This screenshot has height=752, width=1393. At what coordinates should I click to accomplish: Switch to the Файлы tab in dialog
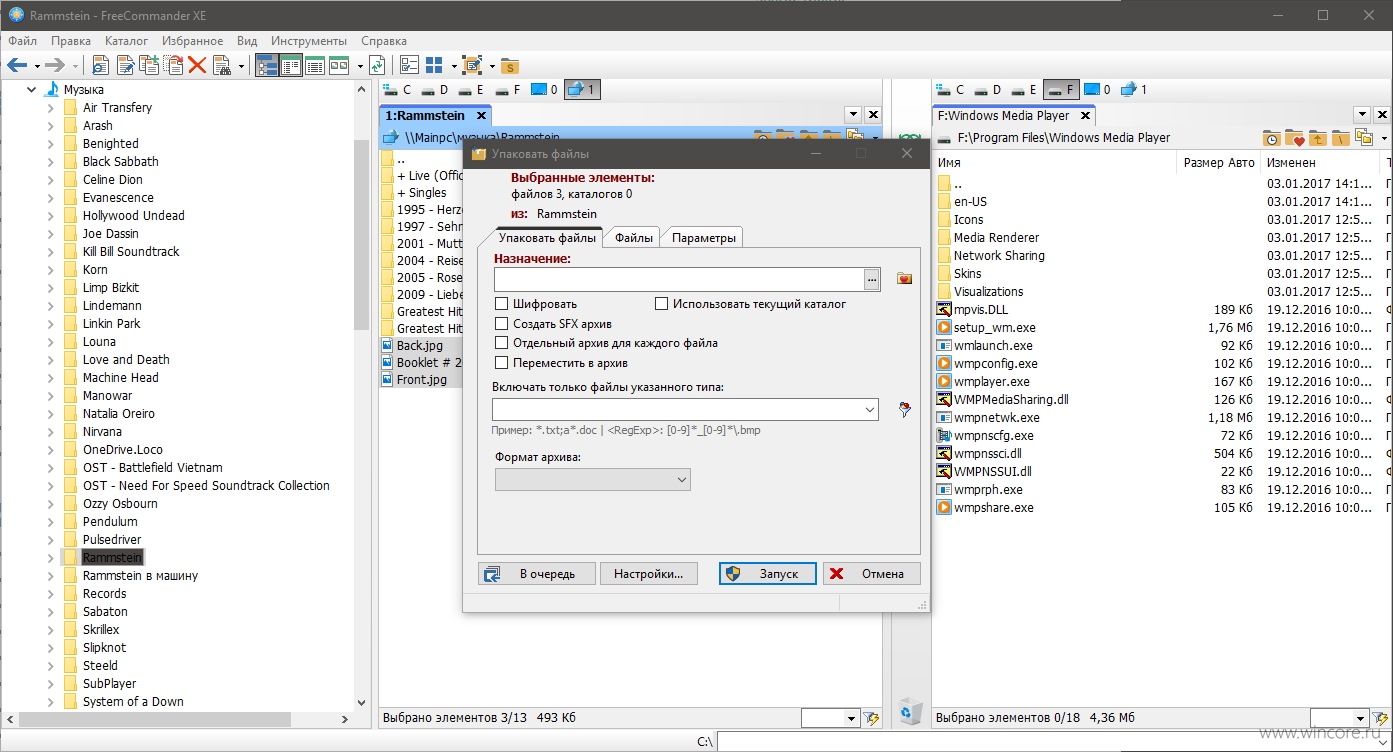click(634, 237)
